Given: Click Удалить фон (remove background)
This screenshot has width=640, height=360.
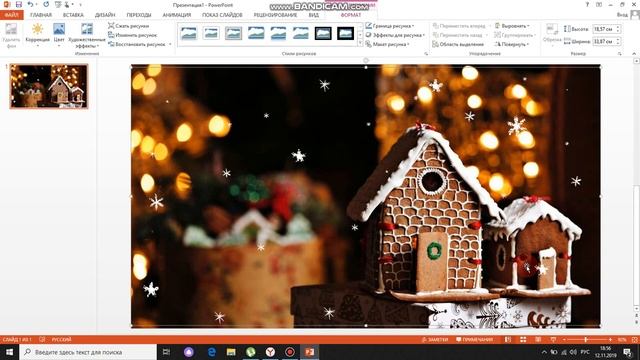Looking at the screenshot, I should click(11, 36).
